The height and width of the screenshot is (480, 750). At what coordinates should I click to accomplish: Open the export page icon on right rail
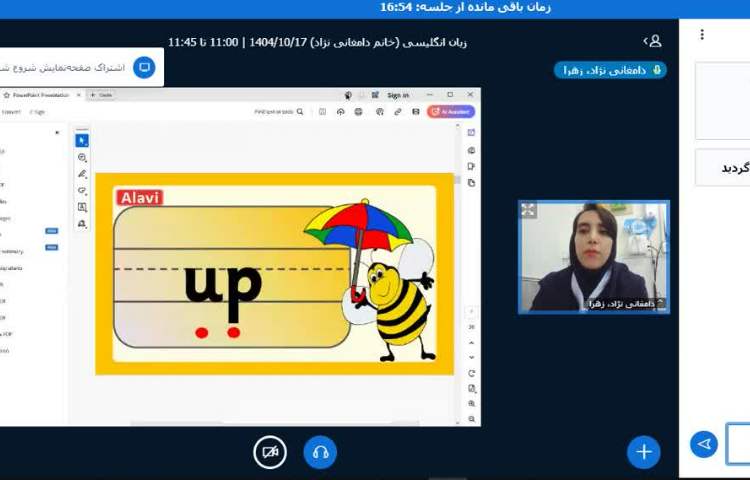tap(471, 166)
